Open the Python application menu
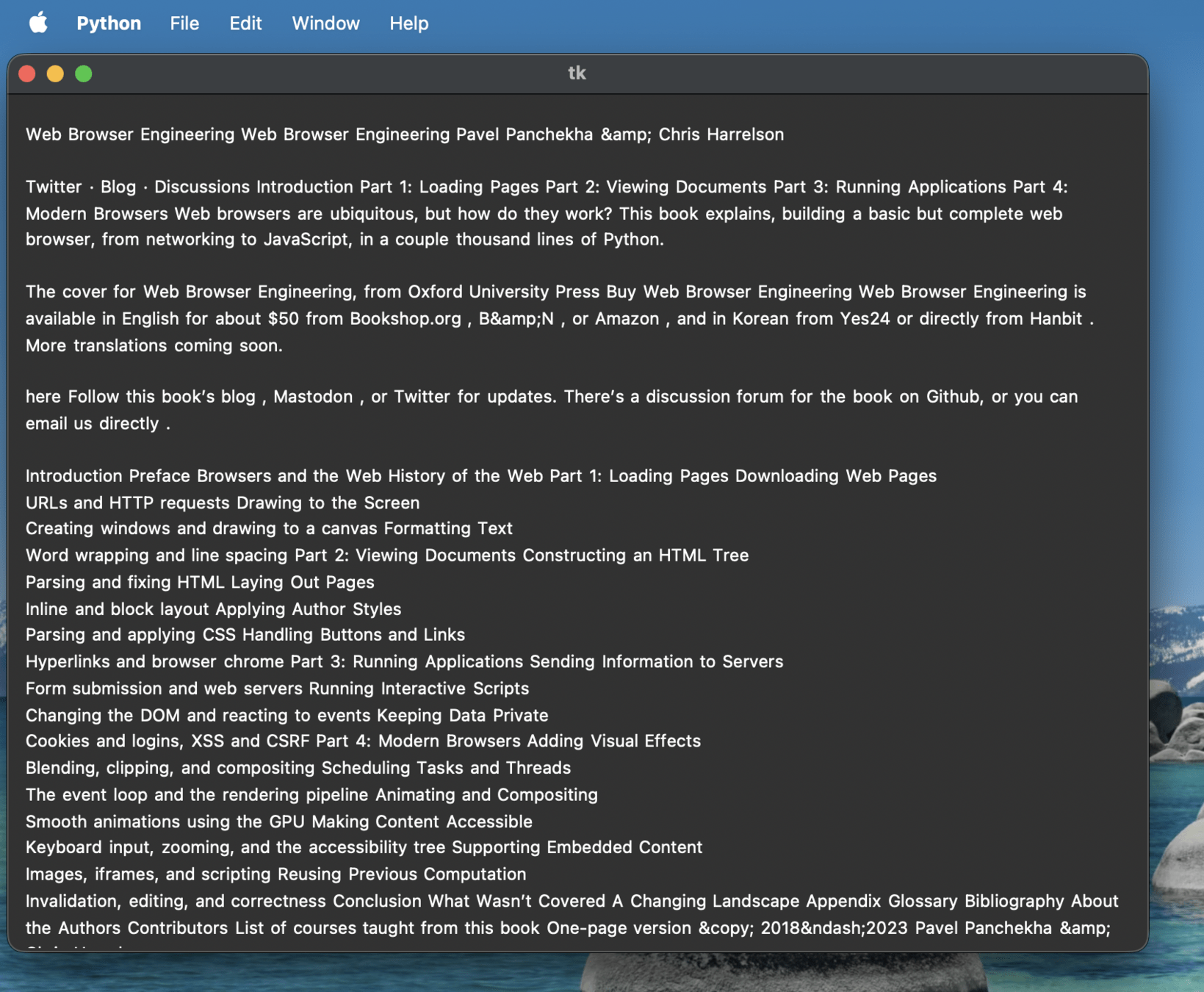 tap(109, 24)
